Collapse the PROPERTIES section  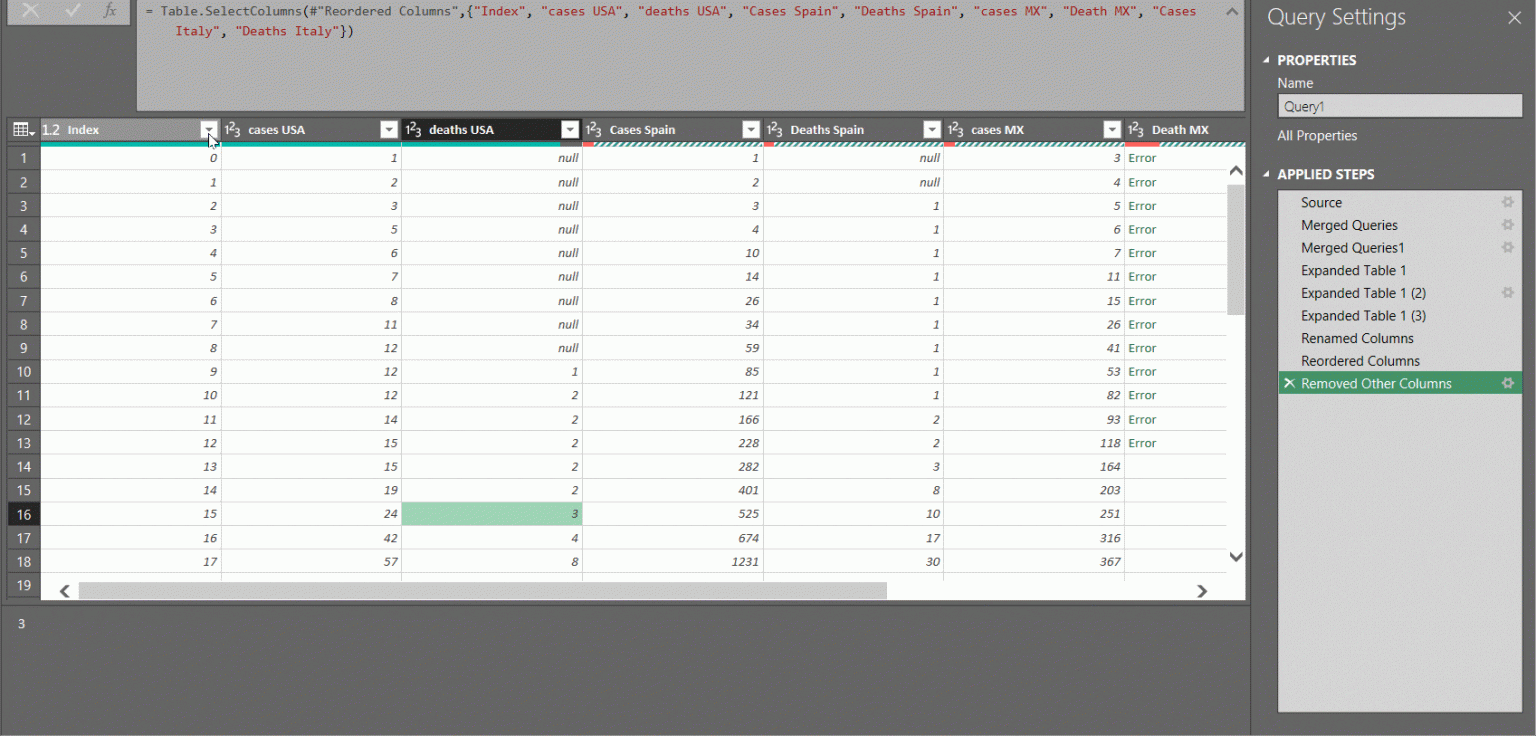(1268, 60)
